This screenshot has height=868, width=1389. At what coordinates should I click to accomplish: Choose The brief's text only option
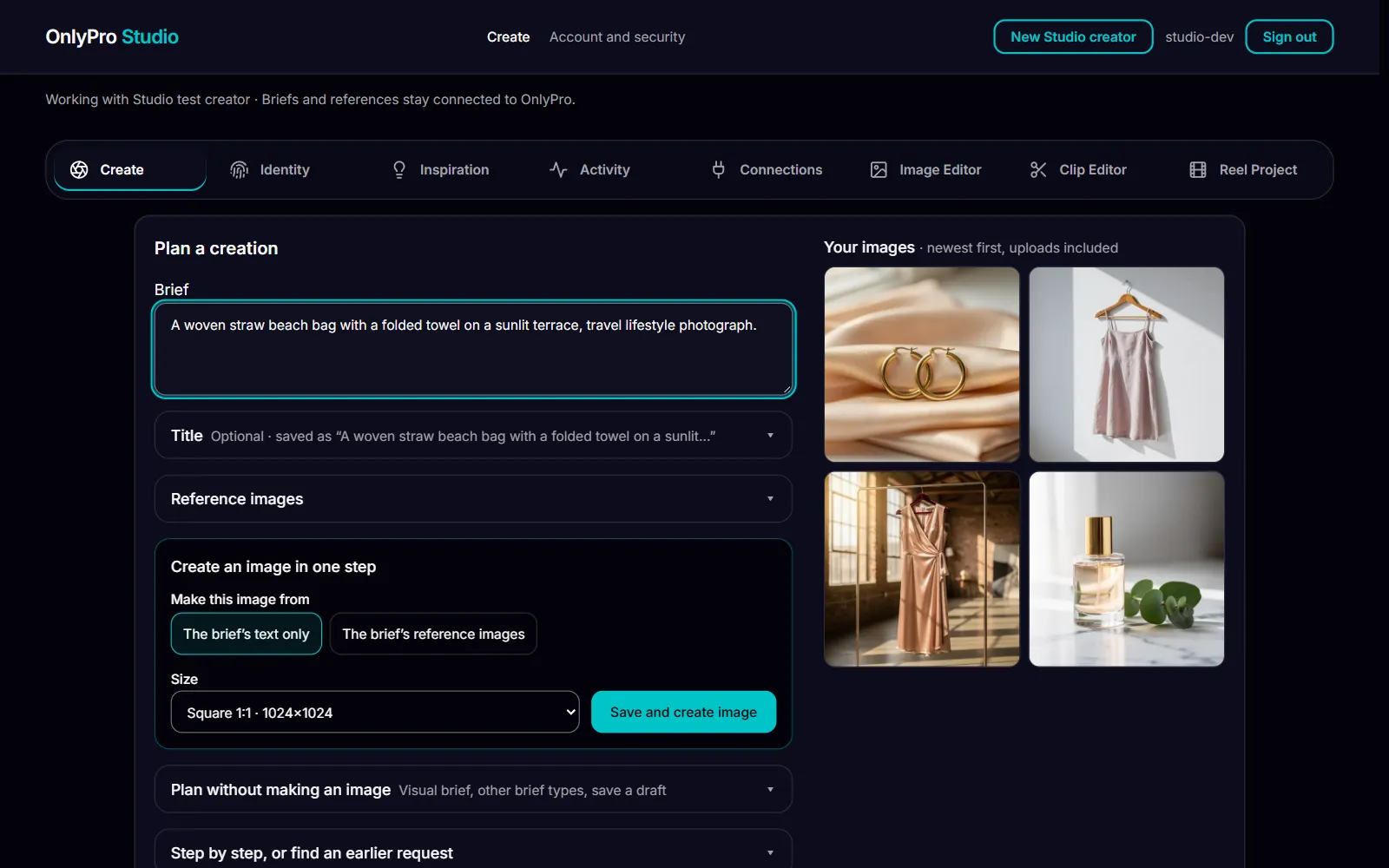tap(246, 634)
